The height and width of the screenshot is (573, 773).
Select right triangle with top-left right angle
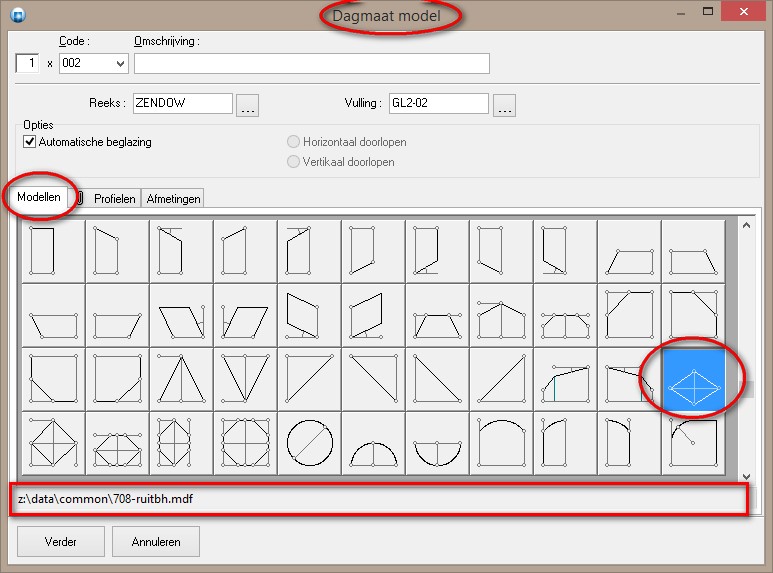pos(310,379)
